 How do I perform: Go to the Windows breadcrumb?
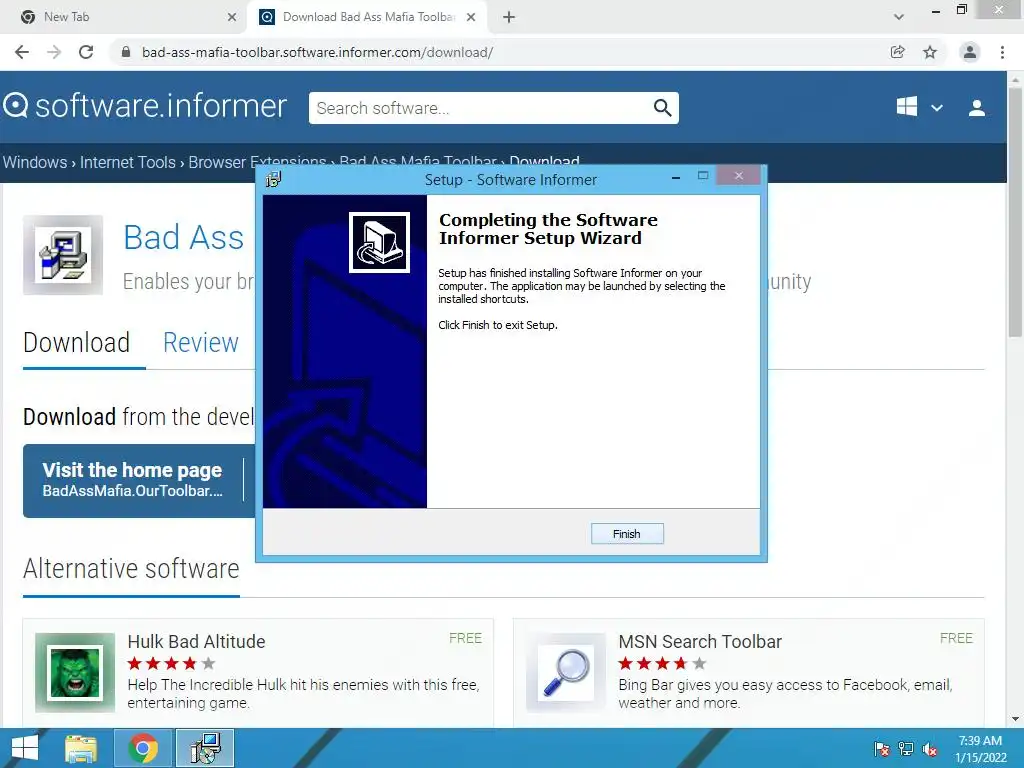coord(35,162)
